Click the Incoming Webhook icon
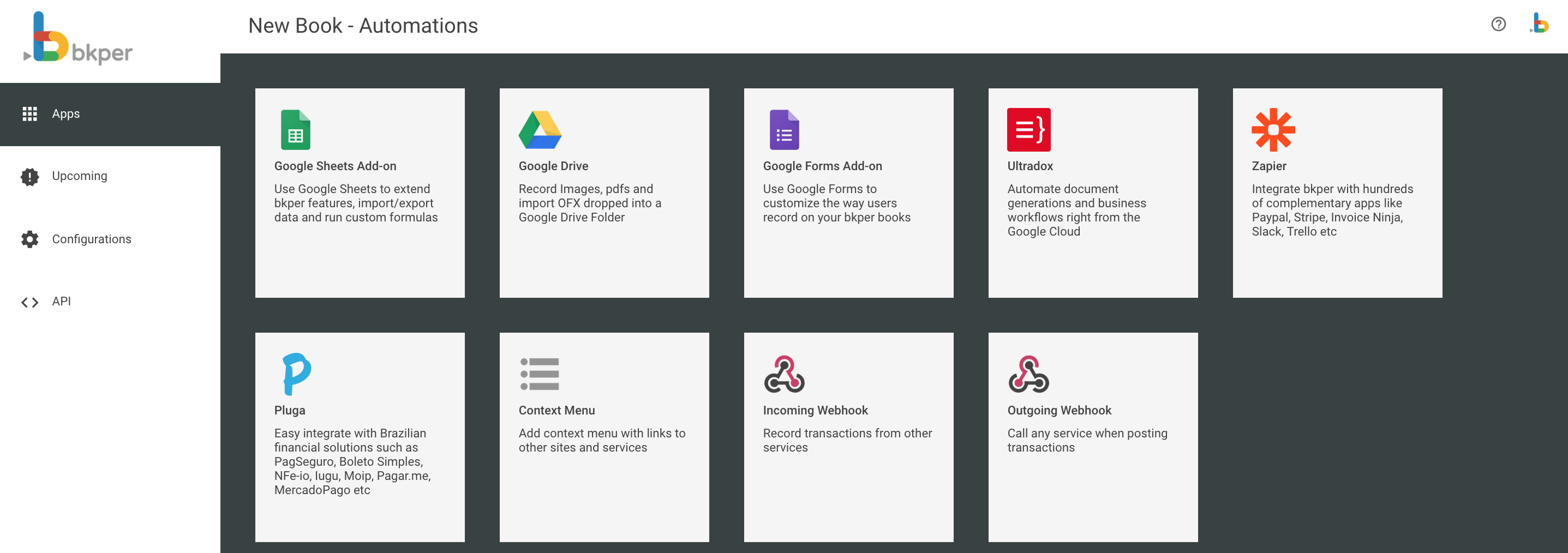This screenshot has width=1568, height=553. [x=784, y=374]
